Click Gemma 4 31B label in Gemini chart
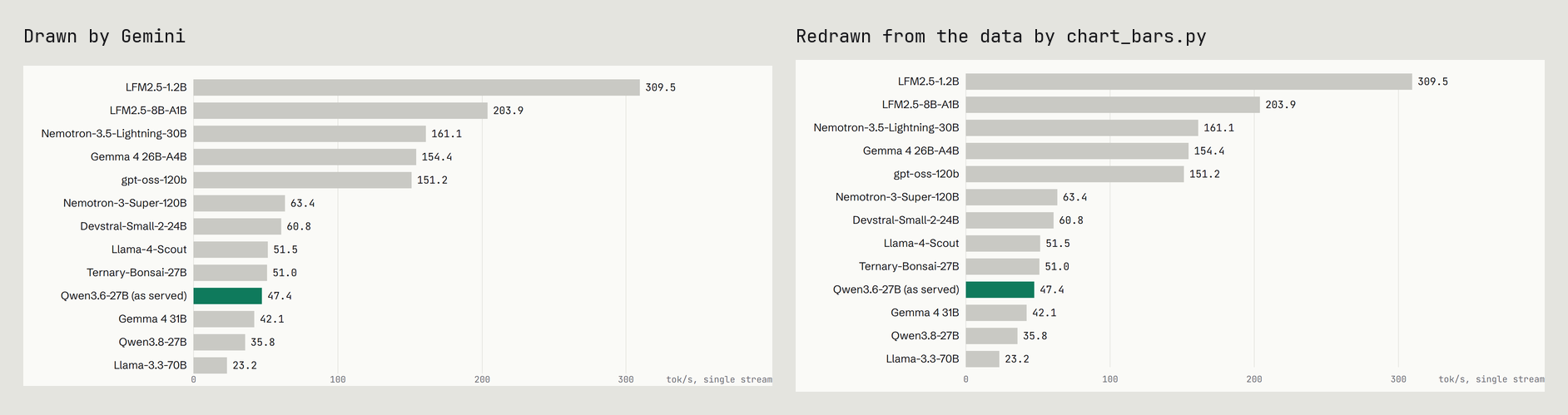This screenshot has width=1568, height=415. click(x=152, y=319)
